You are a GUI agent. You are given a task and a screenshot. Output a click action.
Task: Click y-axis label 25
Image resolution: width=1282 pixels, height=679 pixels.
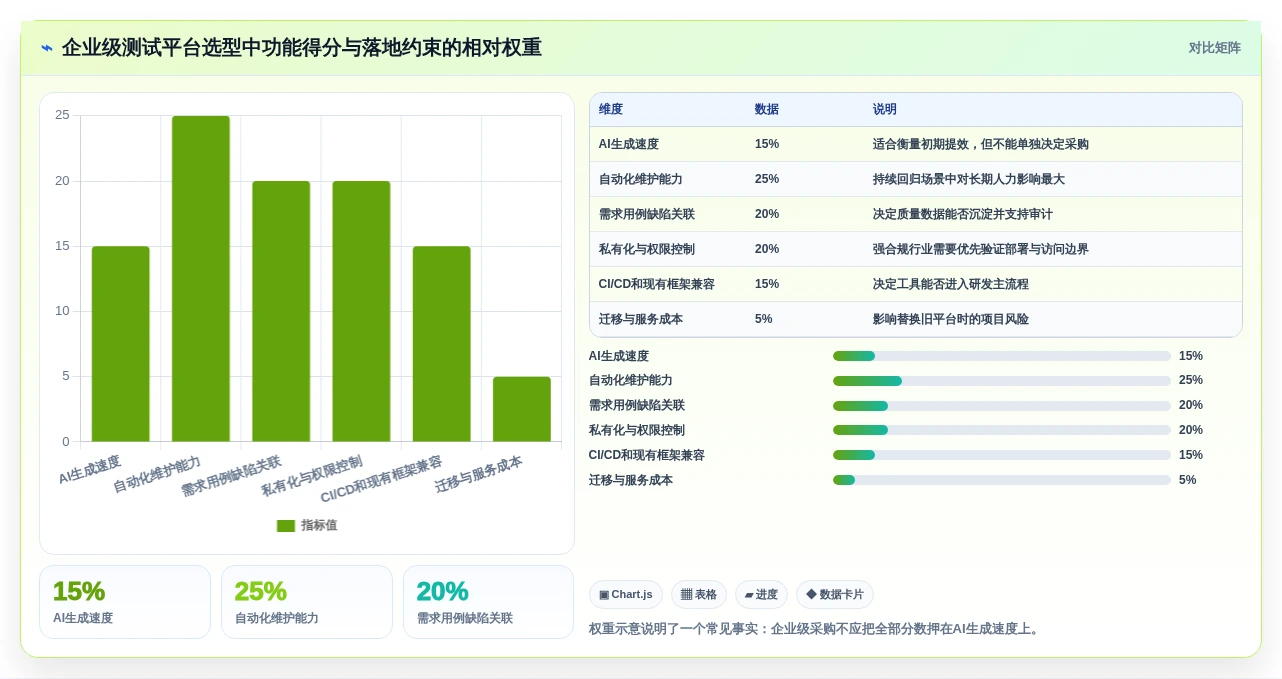point(62,115)
